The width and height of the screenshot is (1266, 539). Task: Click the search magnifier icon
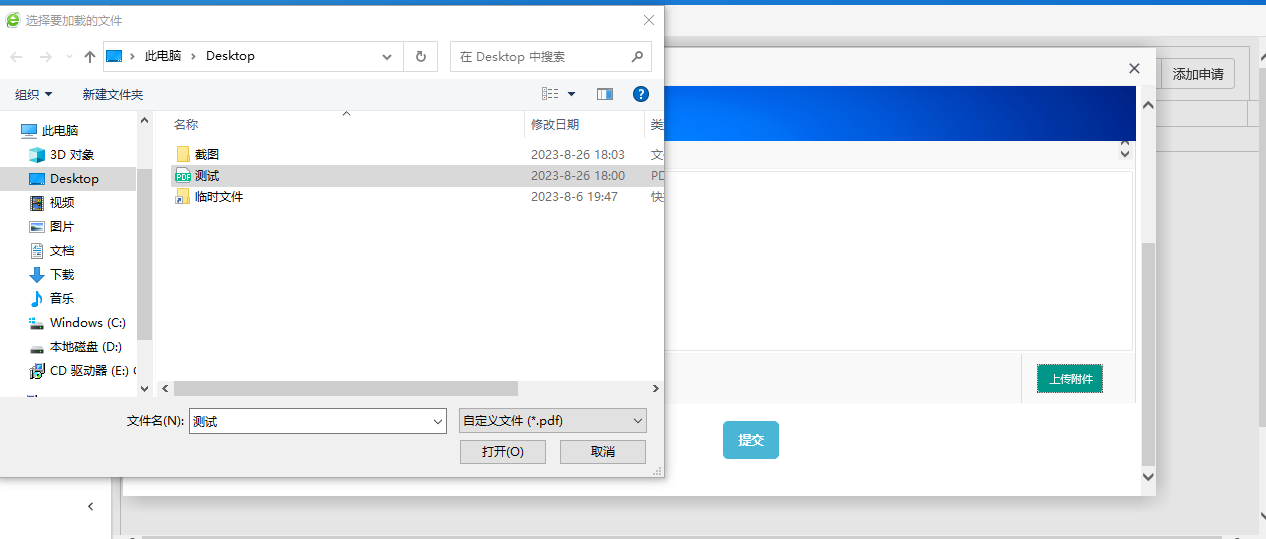pos(637,57)
